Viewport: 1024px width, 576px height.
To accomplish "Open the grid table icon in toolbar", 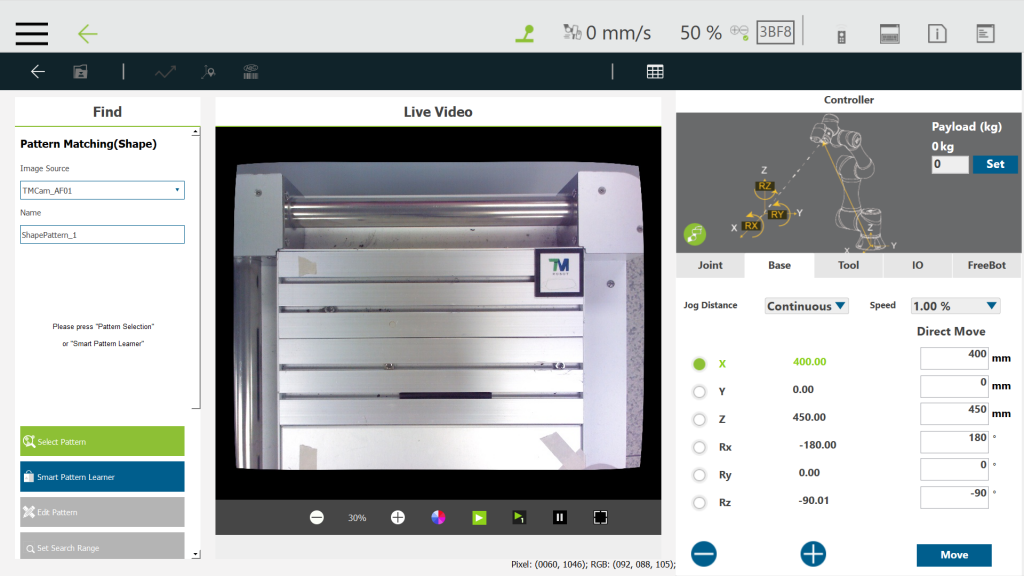I will click(x=655, y=71).
